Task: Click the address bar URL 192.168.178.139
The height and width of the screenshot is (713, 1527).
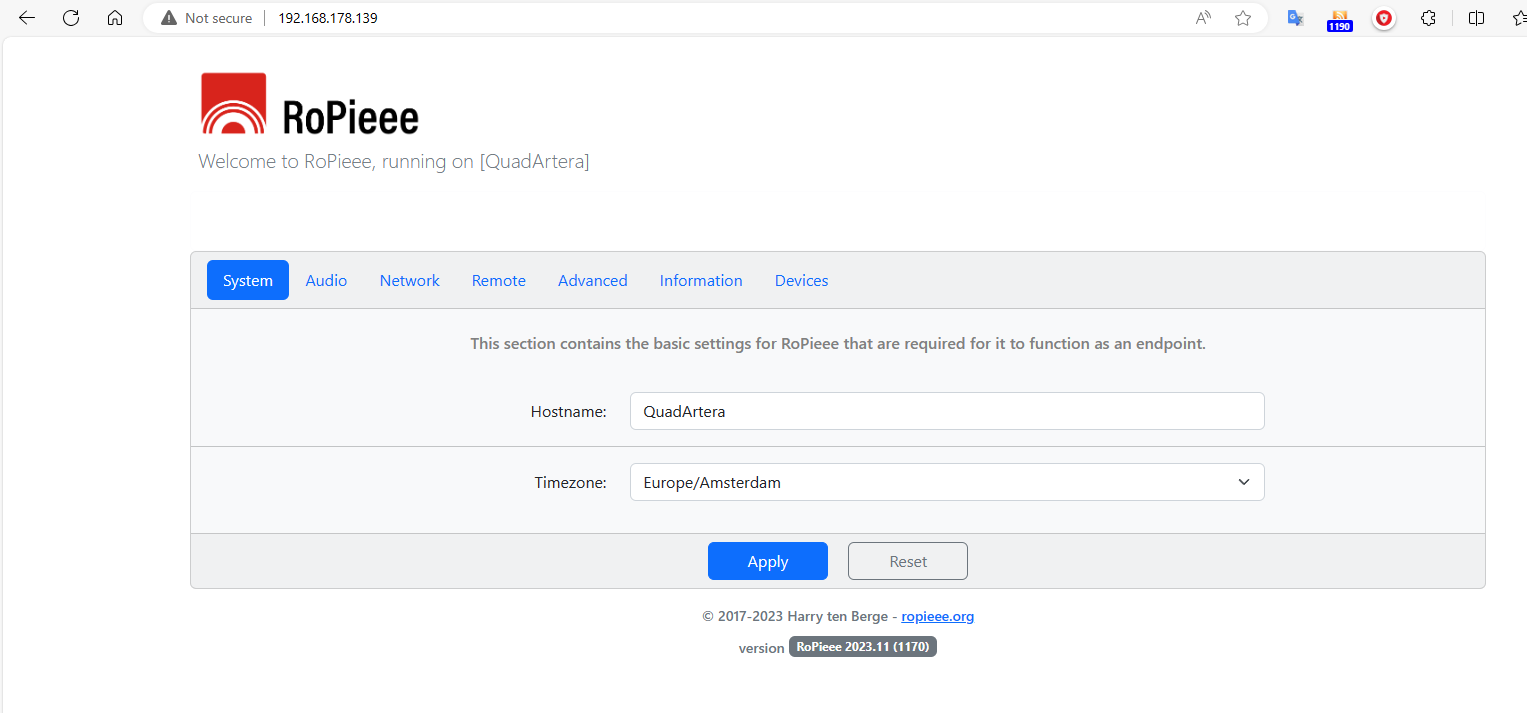Action: pyautogui.click(x=328, y=18)
